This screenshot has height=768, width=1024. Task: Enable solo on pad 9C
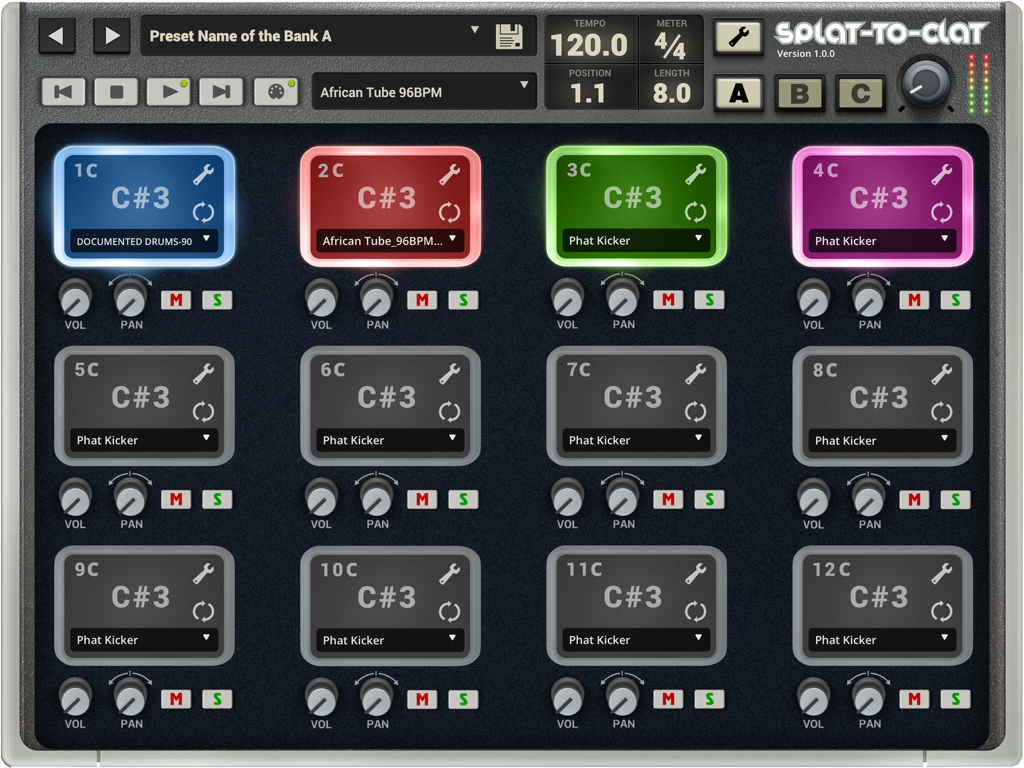click(x=216, y=699)
